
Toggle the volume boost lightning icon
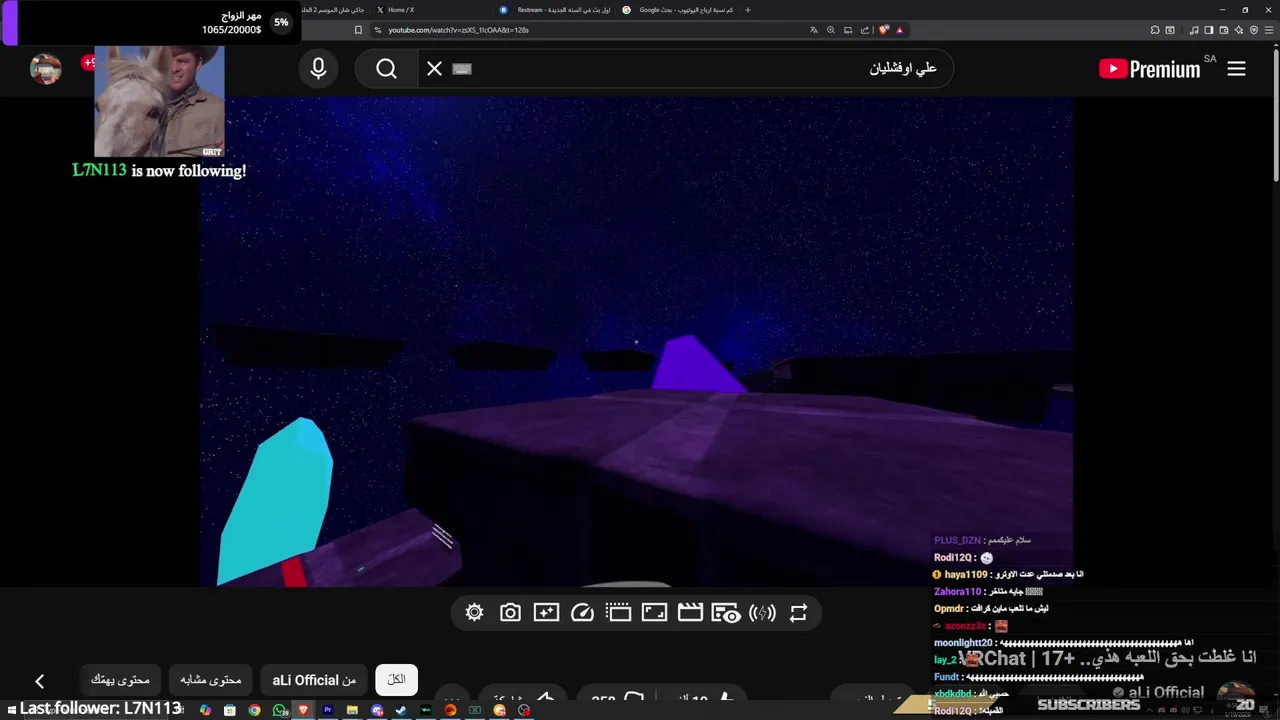pos(762,613)
